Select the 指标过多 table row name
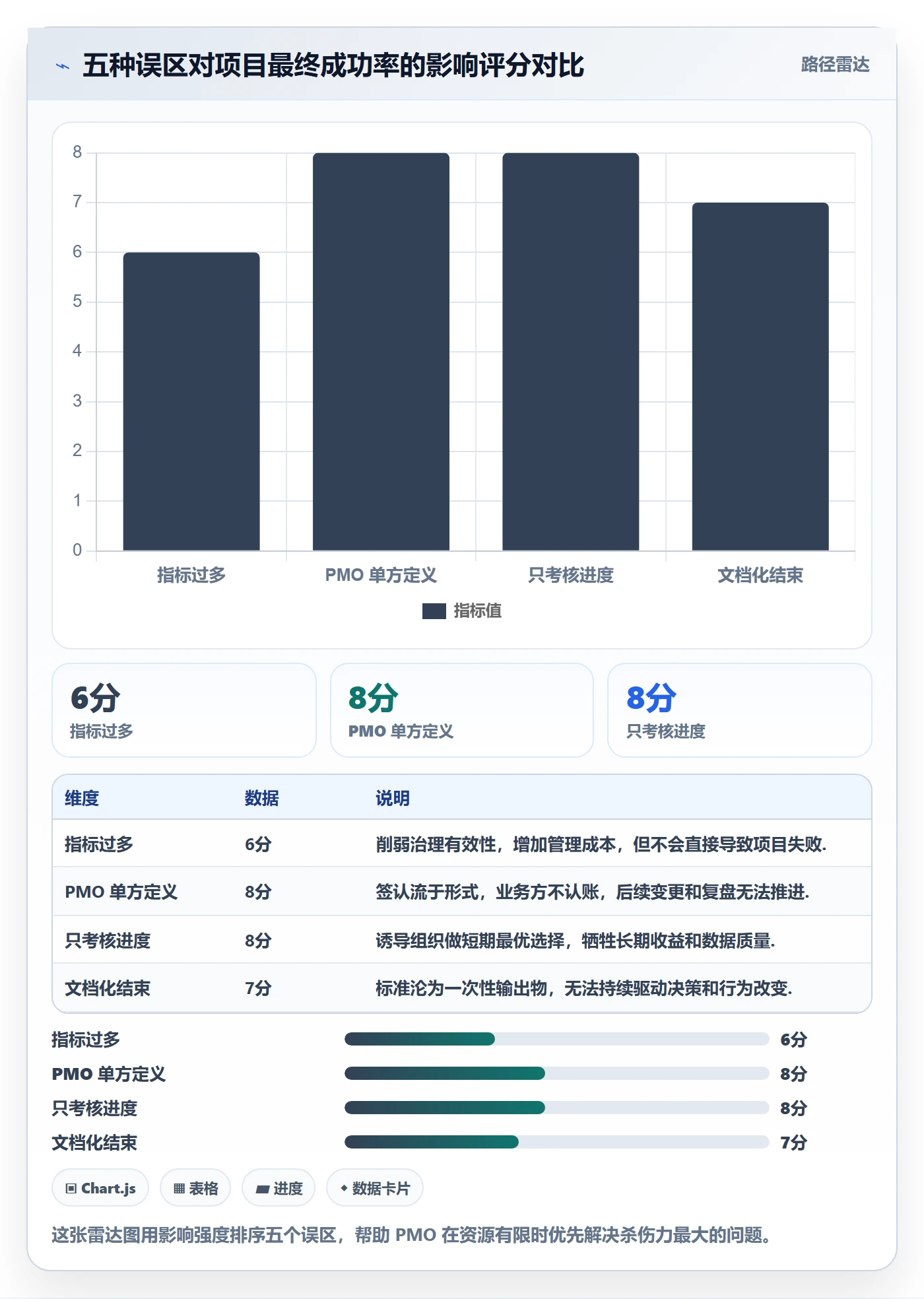The image size is (924, 1299). click(99, 844)
